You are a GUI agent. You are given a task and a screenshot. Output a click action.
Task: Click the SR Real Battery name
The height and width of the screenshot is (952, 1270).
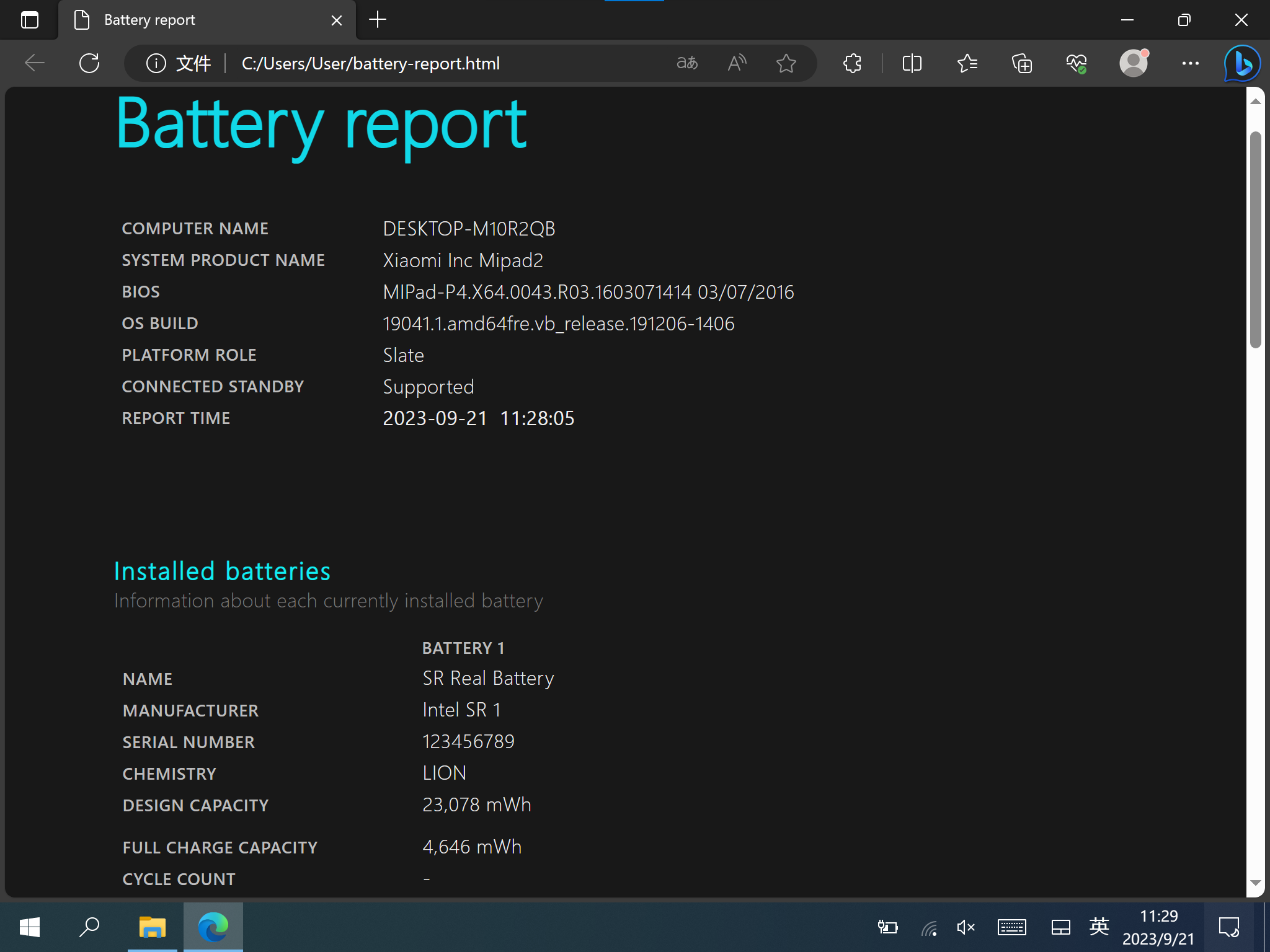click(488, 679)
